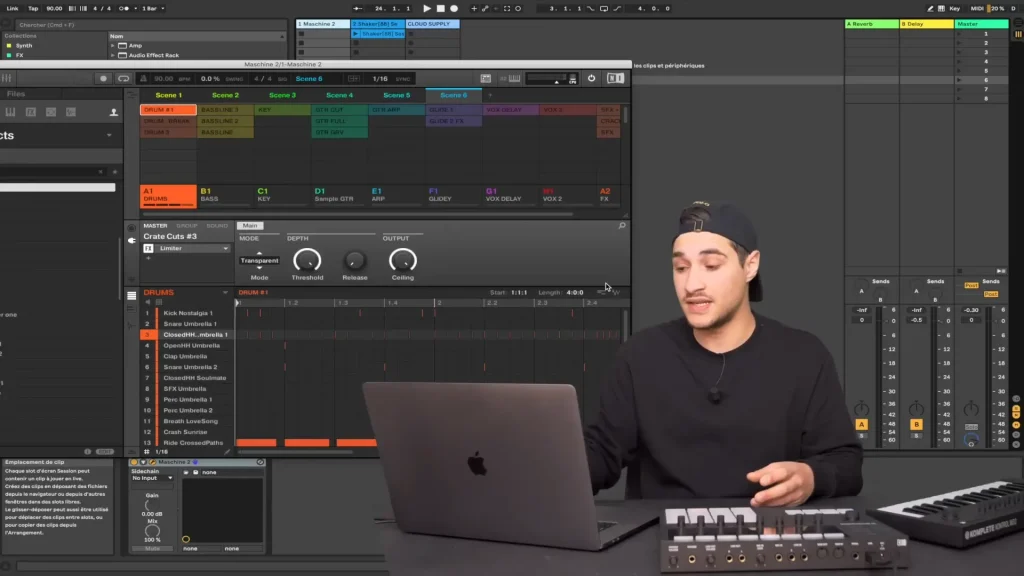The height and width of the screenshot is (576, 1024).
Task: Adjust Release knob
Action: point(355,261)
